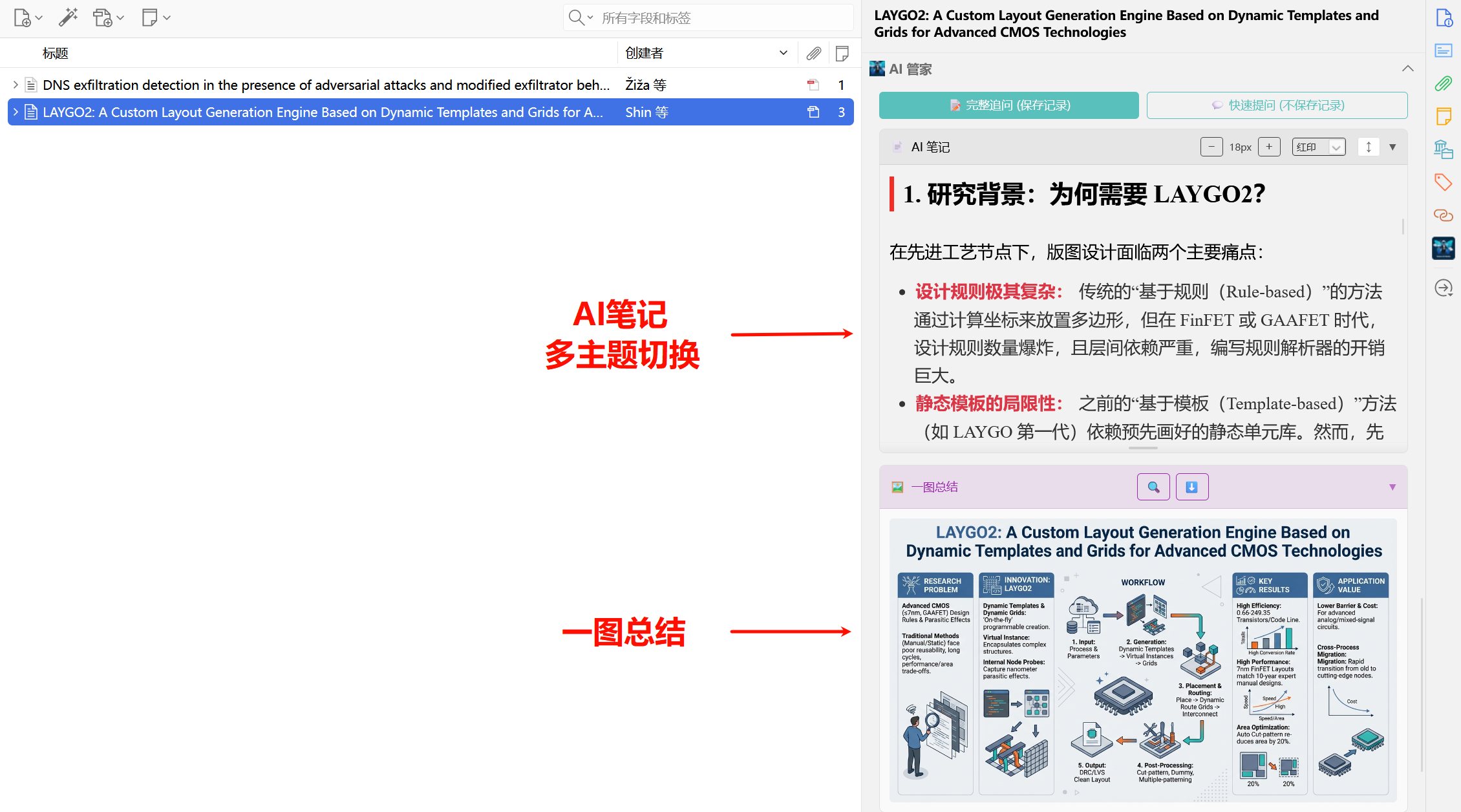Click the notes icon in the right sidebar

tap(1444, 116)
